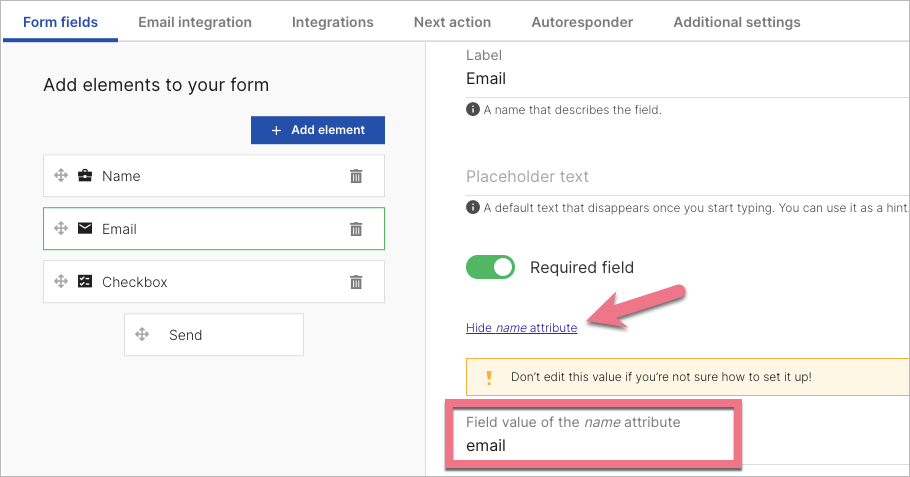This screenshot has height=477, width=910.
Task: Click the Placeholder text input field
Action: point(680,177)
